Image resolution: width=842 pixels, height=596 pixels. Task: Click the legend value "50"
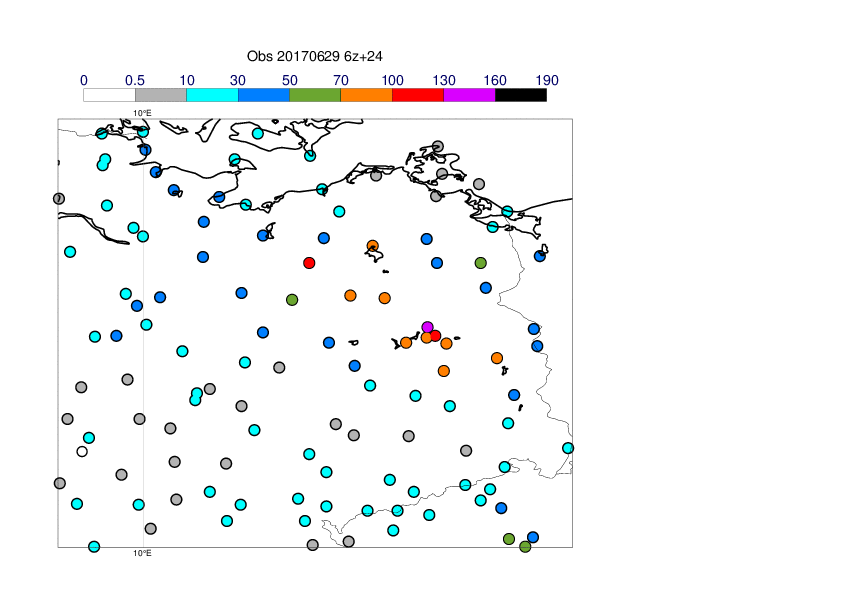pos(290,81)
